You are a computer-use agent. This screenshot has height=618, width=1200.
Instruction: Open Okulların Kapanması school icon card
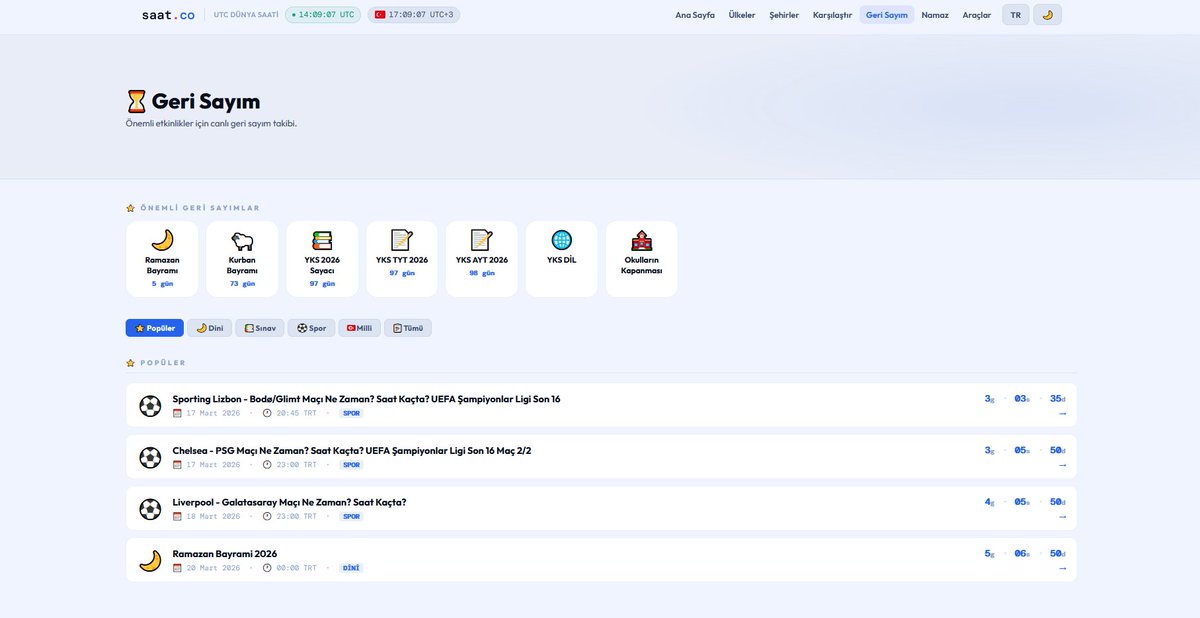click(x=642, y=240)
